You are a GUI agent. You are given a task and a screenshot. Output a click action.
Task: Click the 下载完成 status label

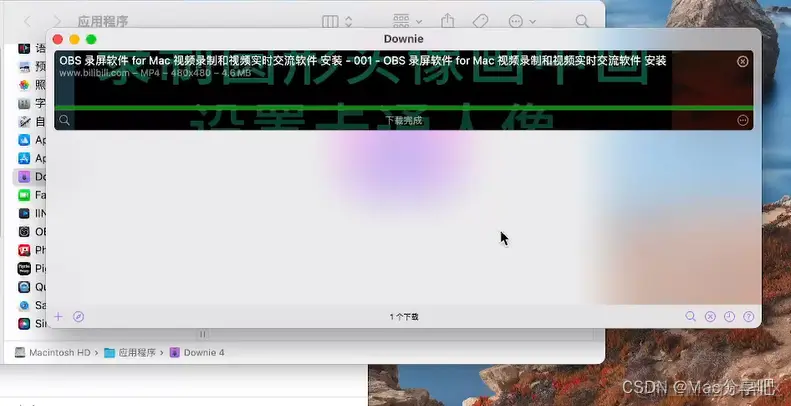tap(404, 120)
